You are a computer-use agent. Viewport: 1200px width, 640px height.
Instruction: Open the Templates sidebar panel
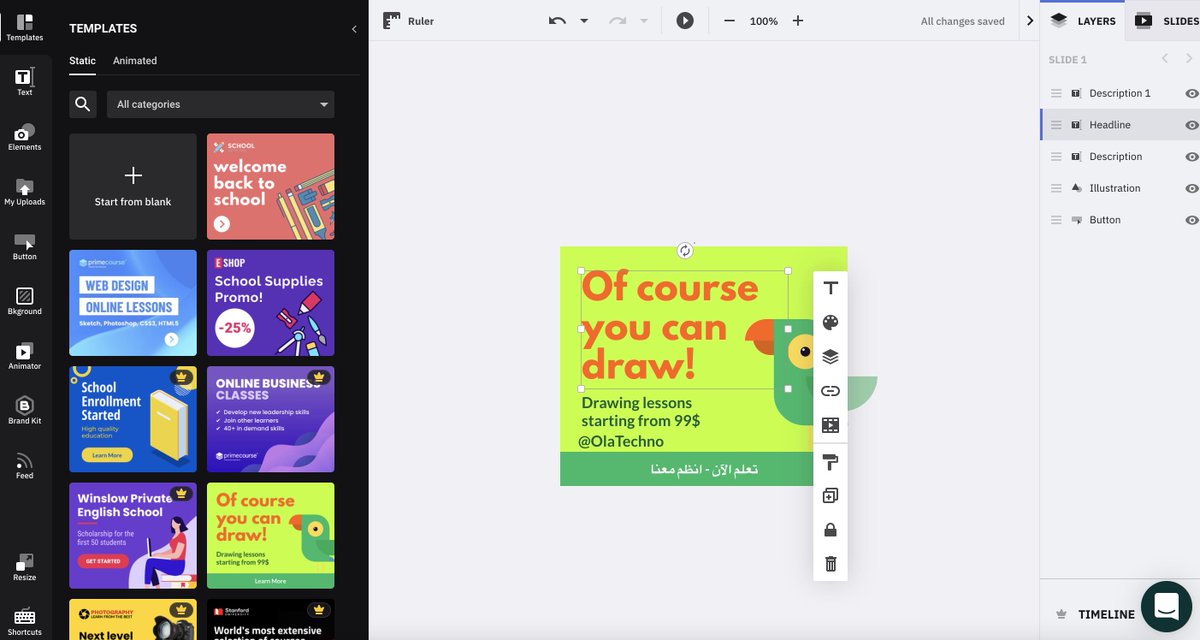(24, 27)
